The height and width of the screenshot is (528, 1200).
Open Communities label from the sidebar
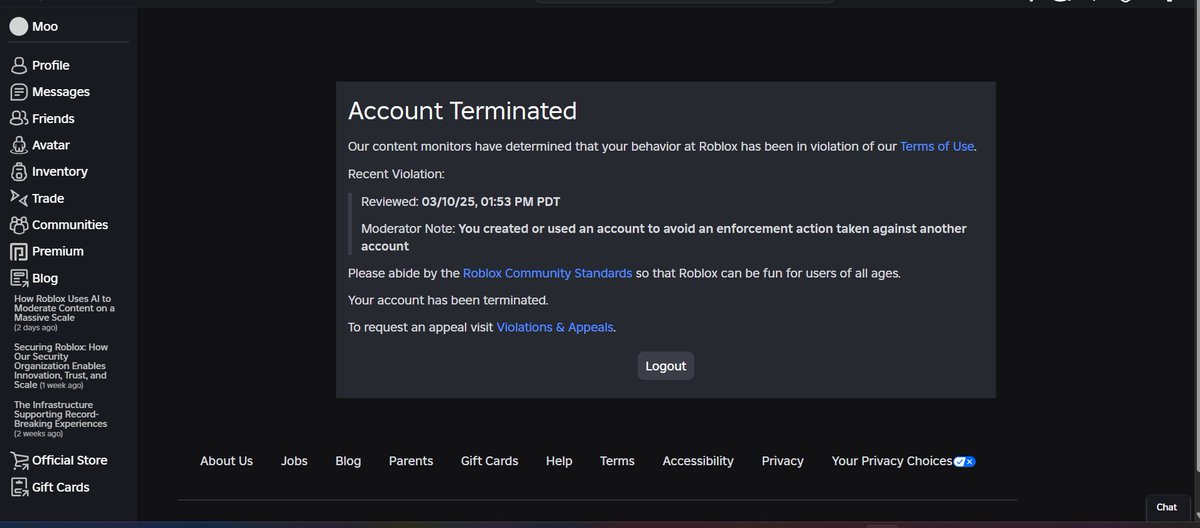pos(70,225)
